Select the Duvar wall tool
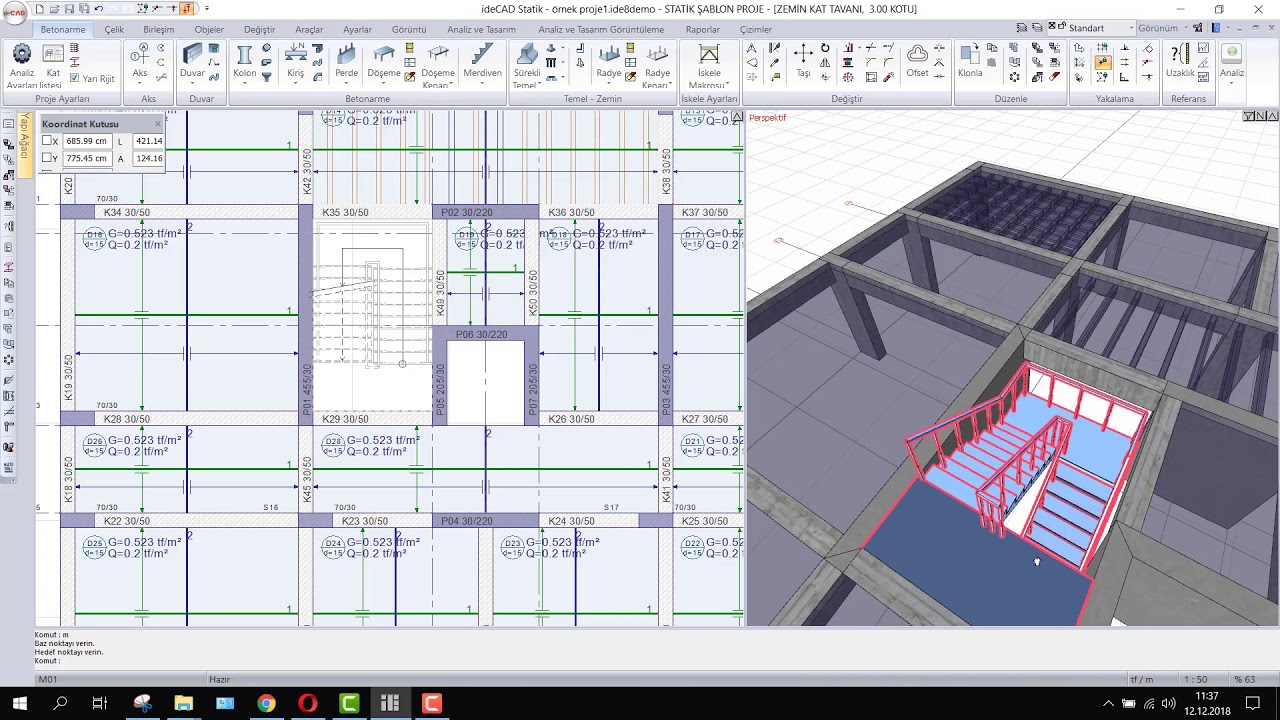Screen dimensions: 1280x720 coord(192,61)
